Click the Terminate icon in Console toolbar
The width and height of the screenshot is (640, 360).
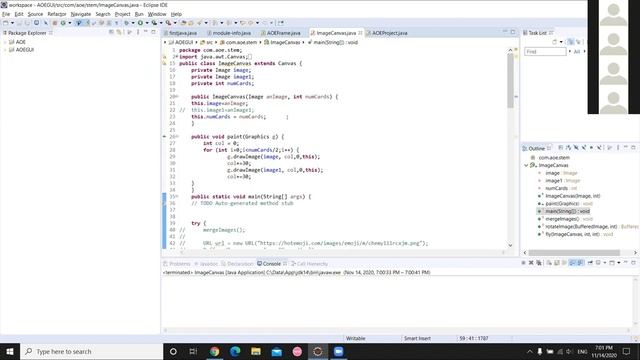[x=523, y=263]
